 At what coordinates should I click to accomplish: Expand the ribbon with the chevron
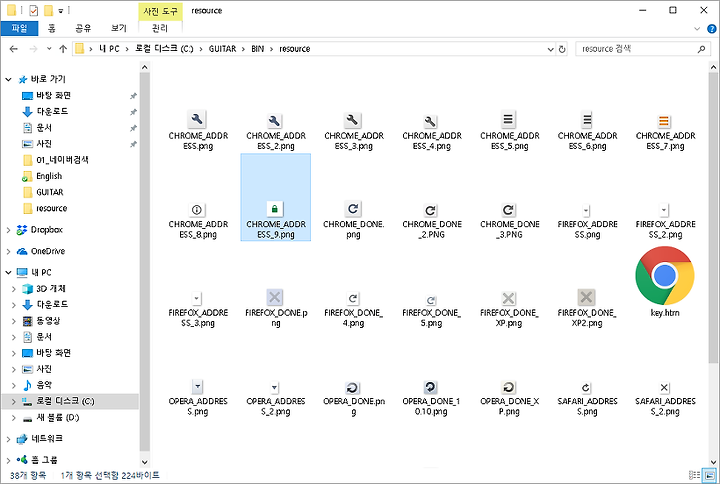697,28
